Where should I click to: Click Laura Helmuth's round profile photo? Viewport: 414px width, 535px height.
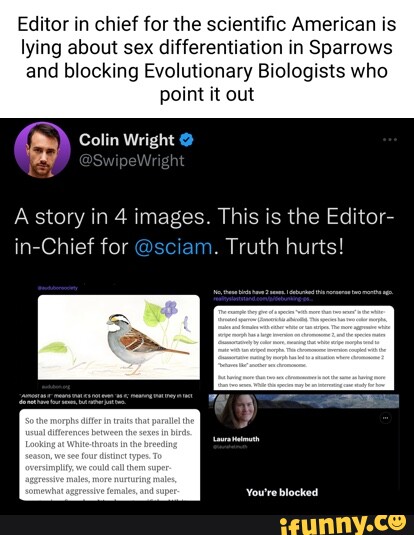(x=236, y=410)
